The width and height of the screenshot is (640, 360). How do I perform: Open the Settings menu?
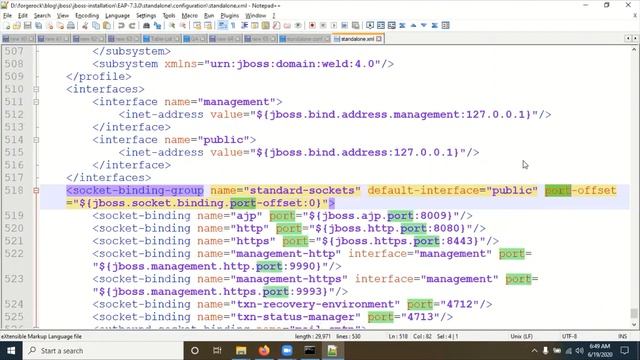click(146, 16)
